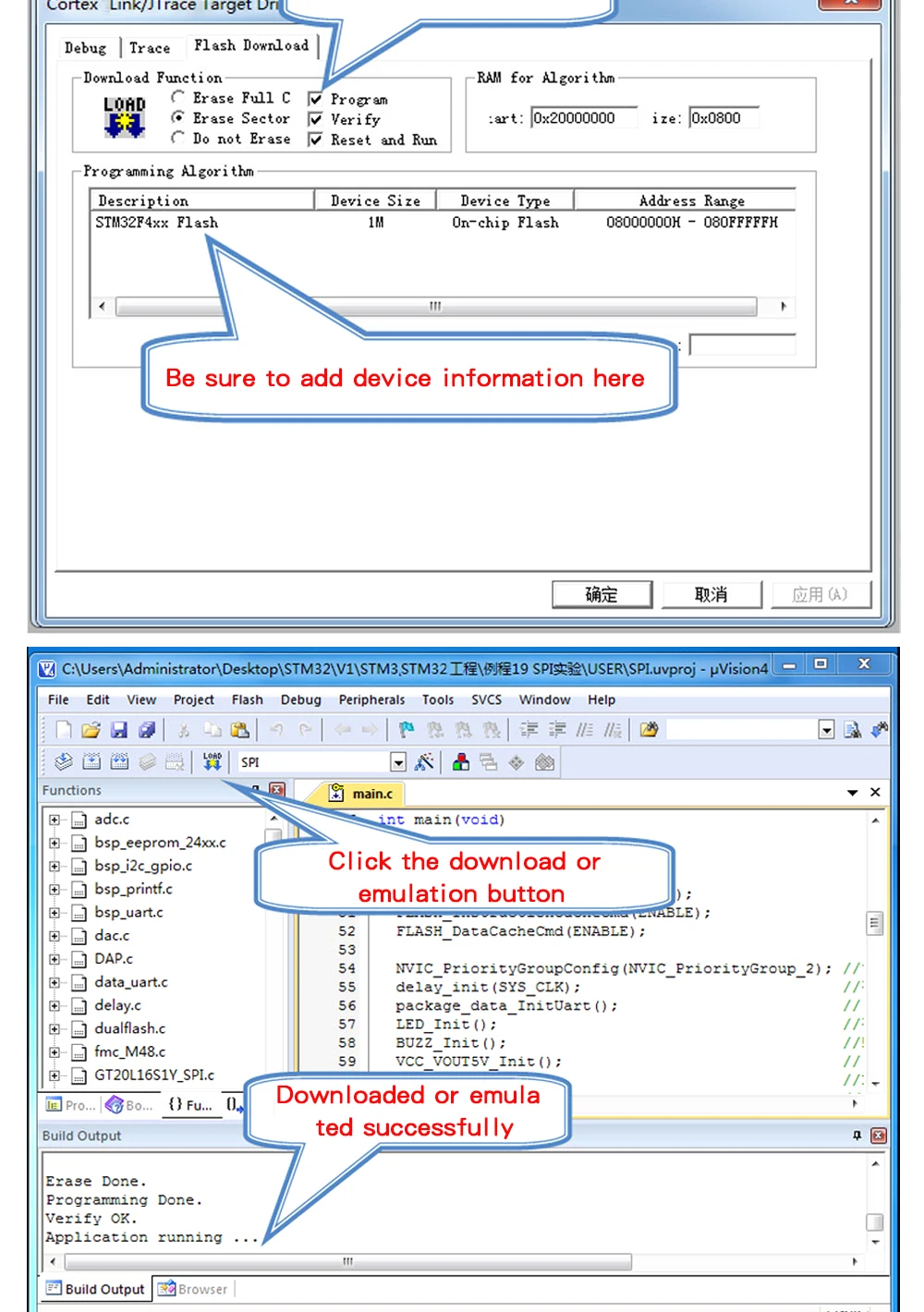The height and width of the screenshot is (1312, 924).
Task: Click the LOAD icon in Download Function
Action: tap(125, 117)
